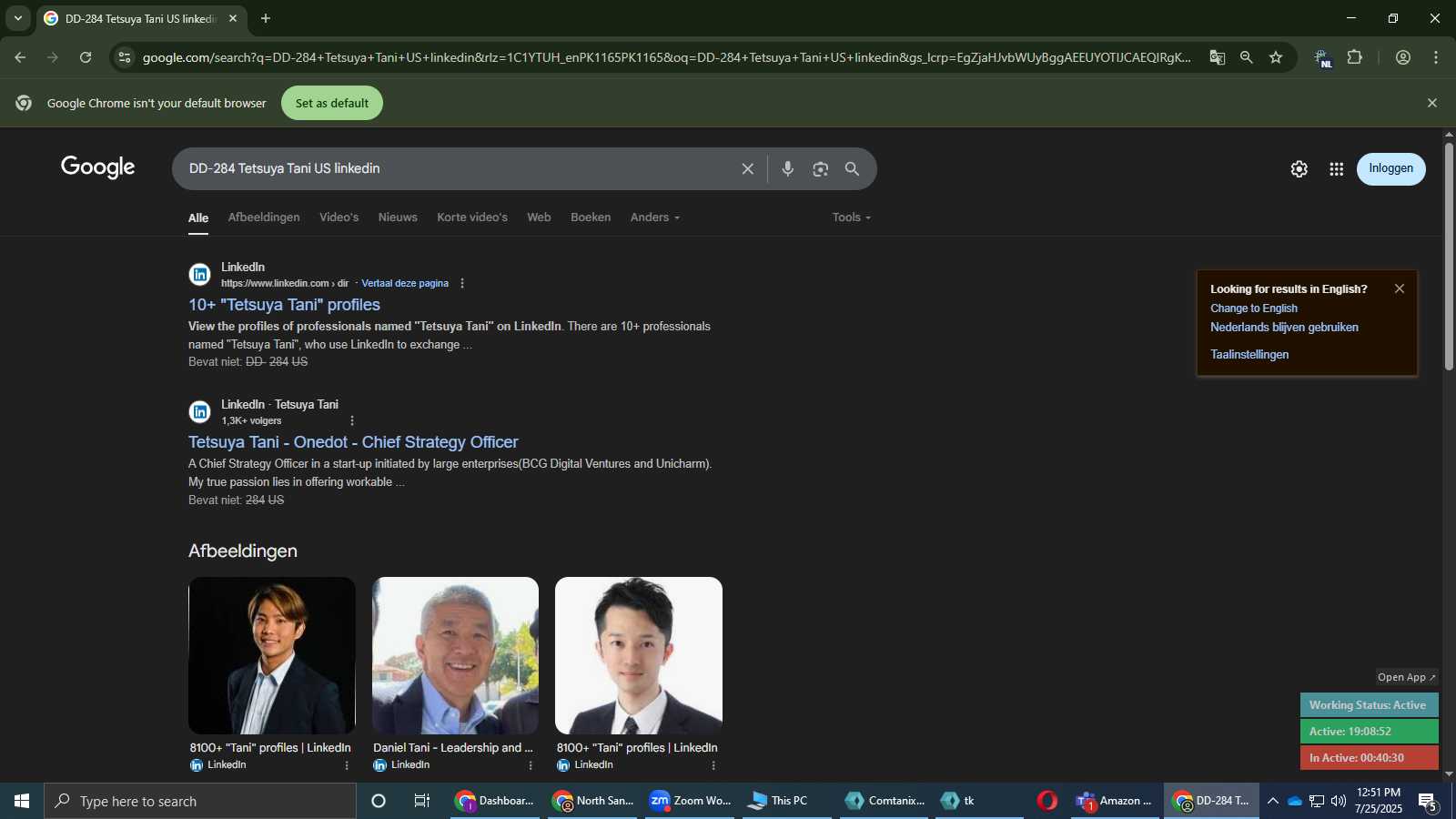Click Change to English link
The image size is (1456, 819).
coord(1254,308)
